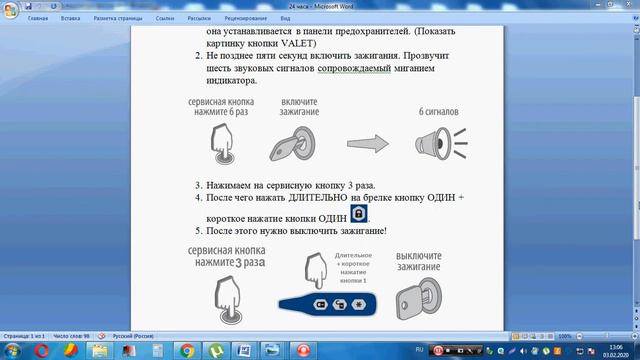
Task: Click the zoom in plus button
Action: [635, 336]
